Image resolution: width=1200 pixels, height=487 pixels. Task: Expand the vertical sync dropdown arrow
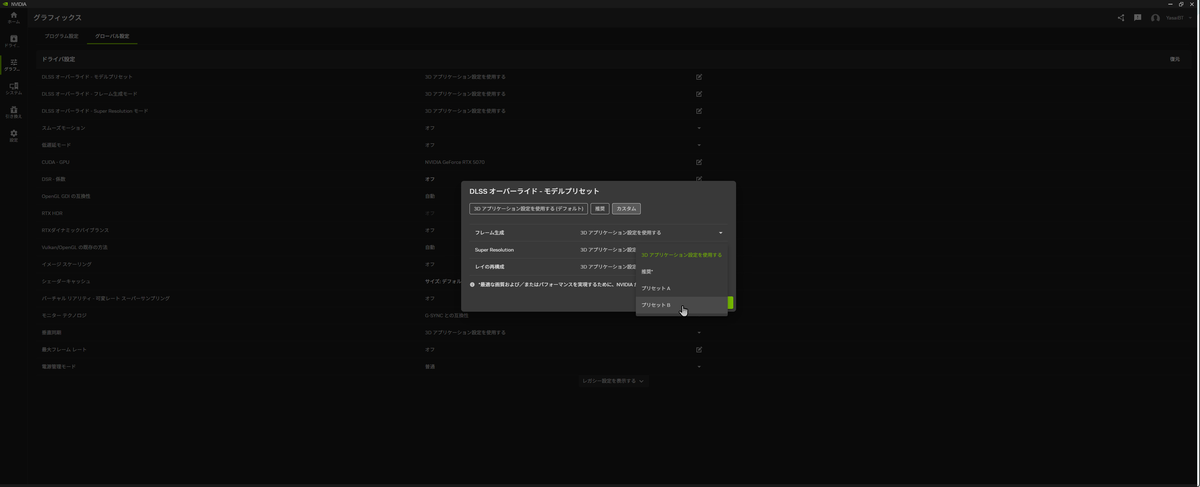pos(699,332)
